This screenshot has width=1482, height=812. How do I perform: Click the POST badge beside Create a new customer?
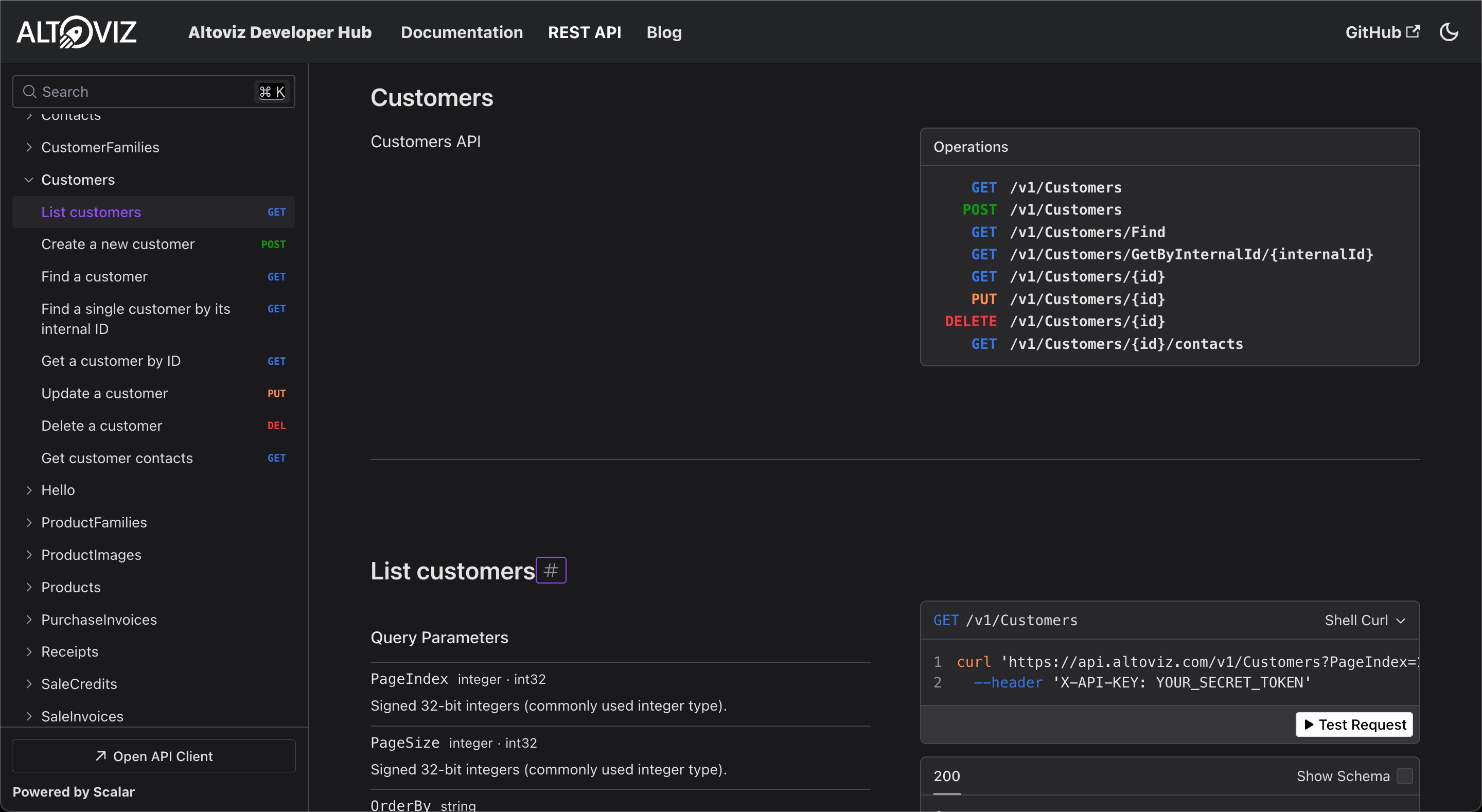tap(273, 244)
